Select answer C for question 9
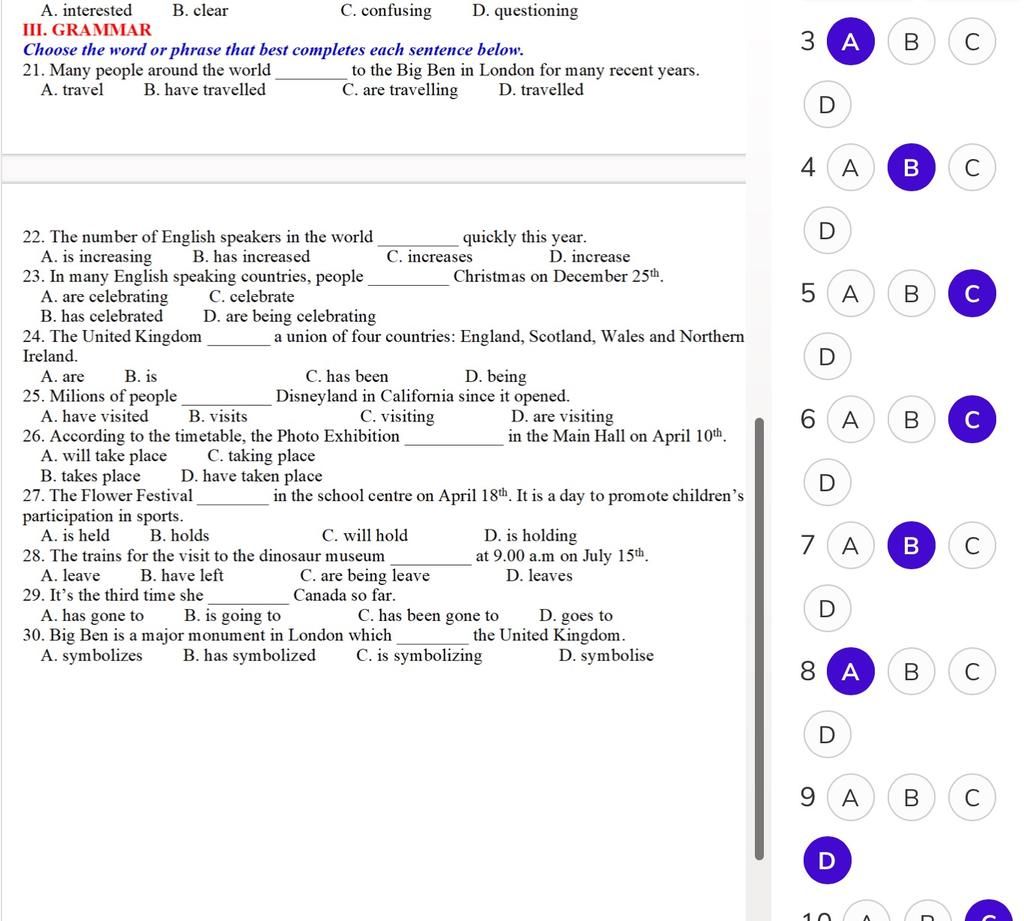This screenshot has height=921, width=1024. coord(972,798)
